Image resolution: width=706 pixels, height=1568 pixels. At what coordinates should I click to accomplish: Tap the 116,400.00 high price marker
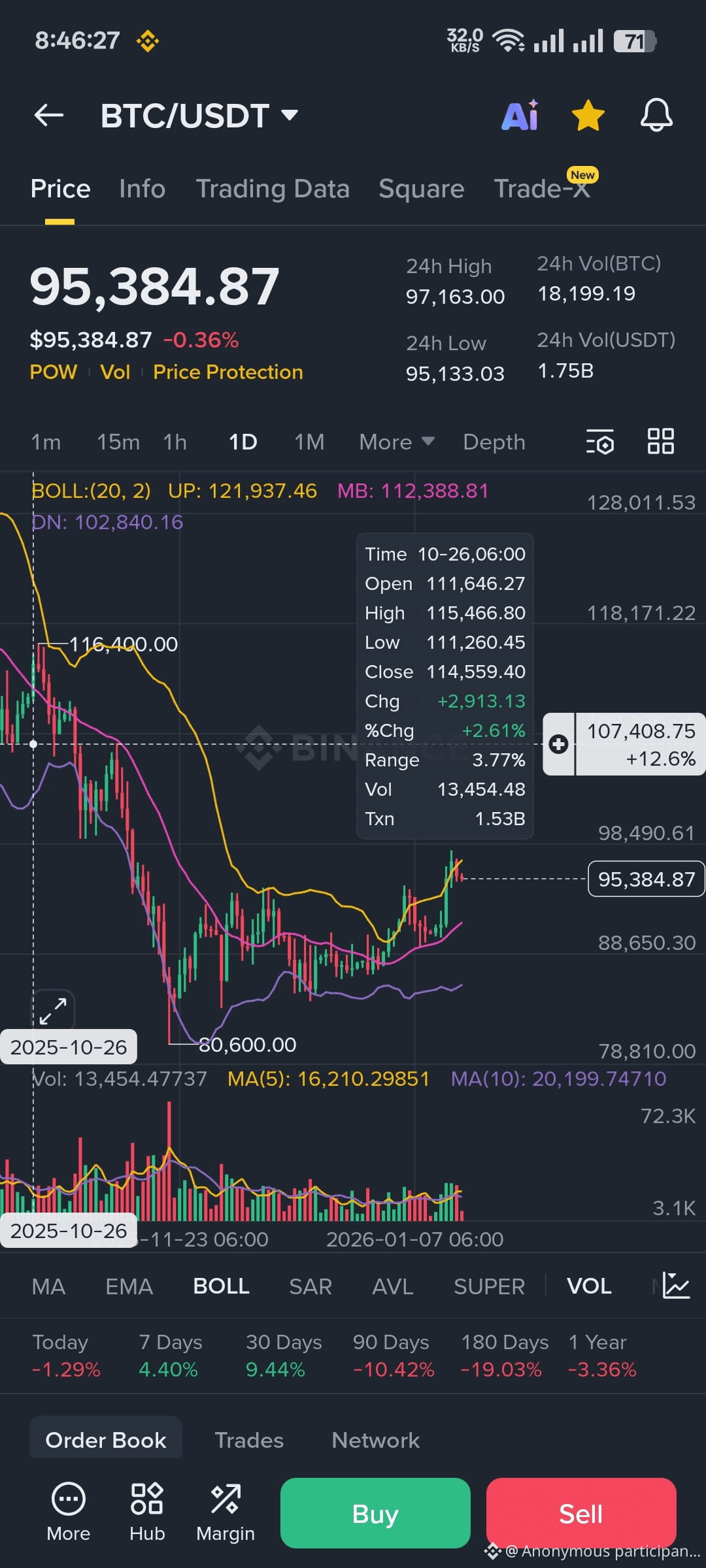pos(124,644)
